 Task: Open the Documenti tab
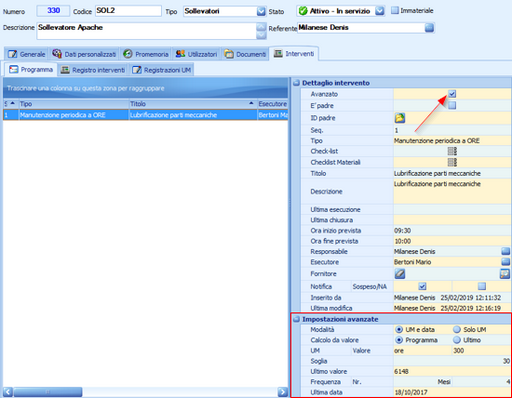[x=245, y=54]
